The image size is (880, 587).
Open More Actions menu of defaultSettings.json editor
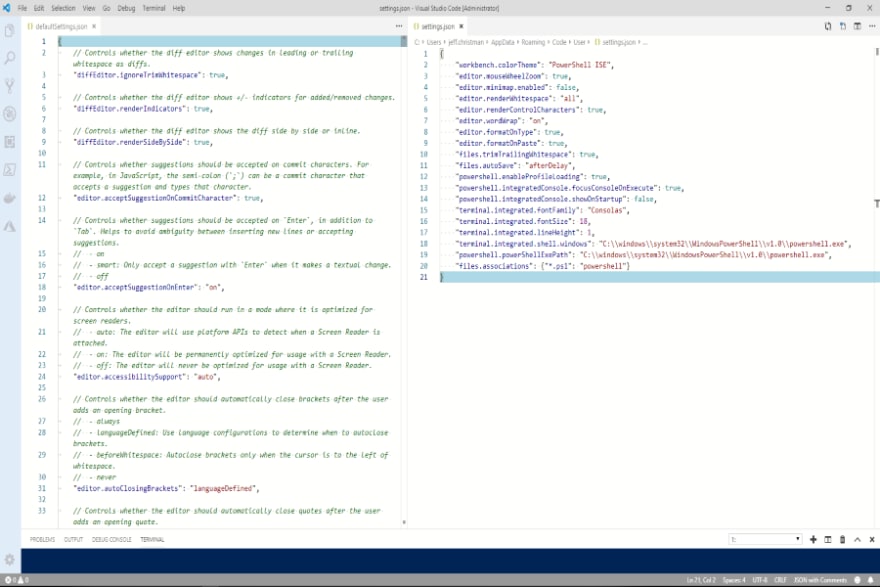(398, 26)
